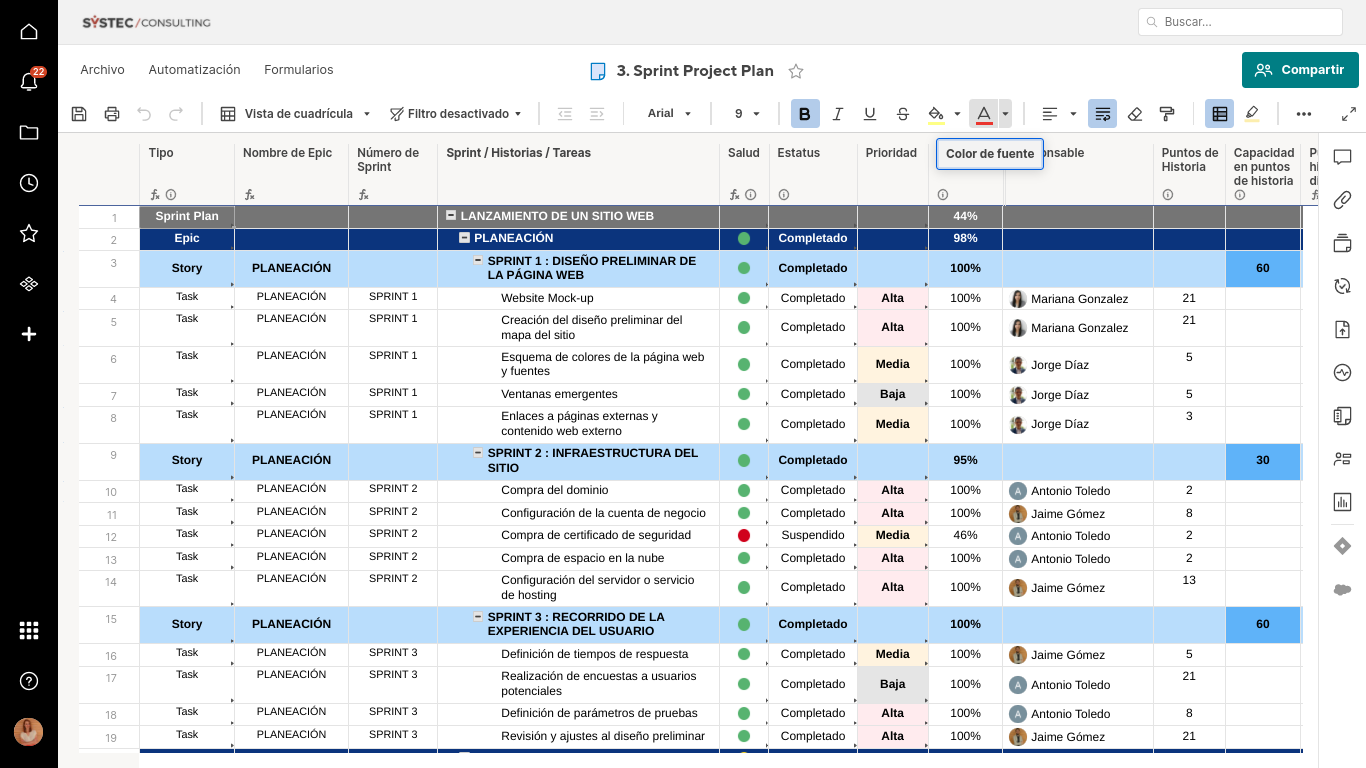Click the font color A swatch

(984, 114)
